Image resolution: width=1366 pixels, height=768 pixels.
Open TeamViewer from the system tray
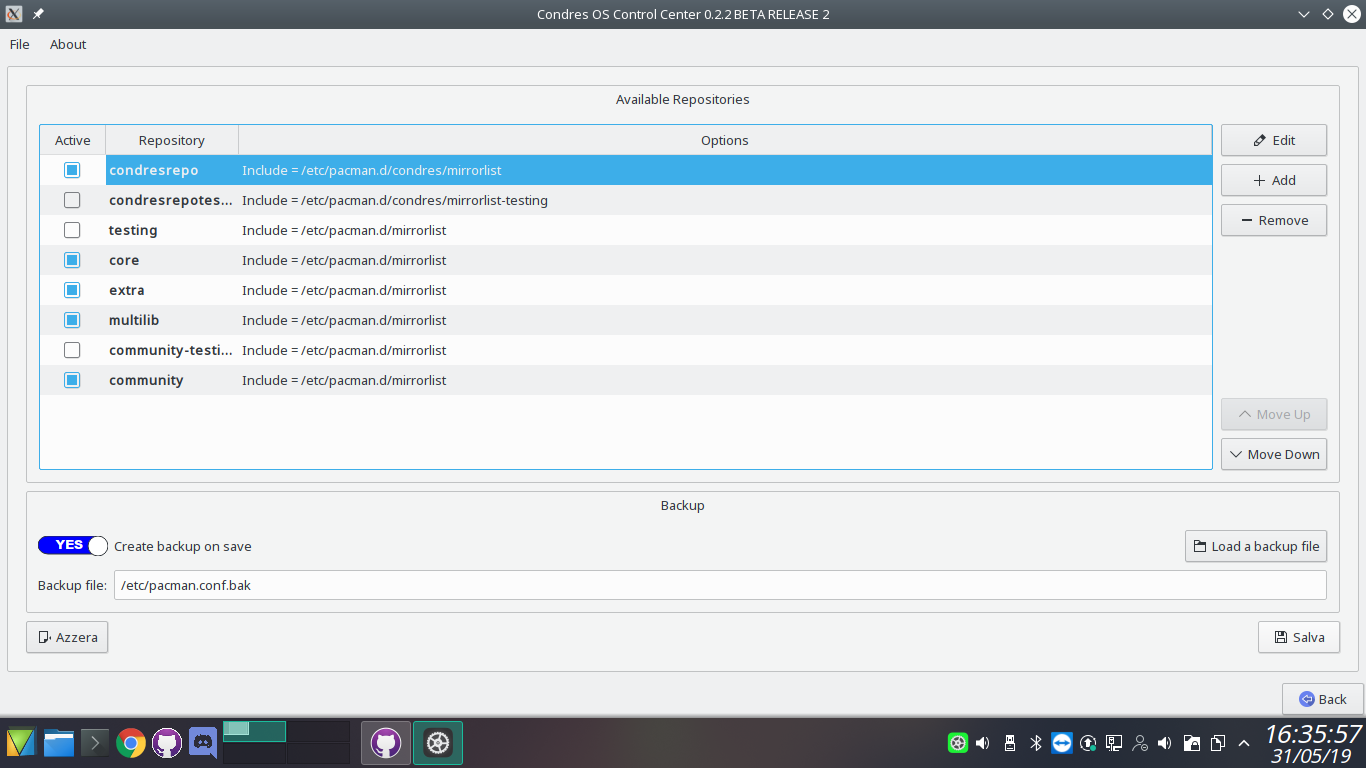pos(1062,743)
